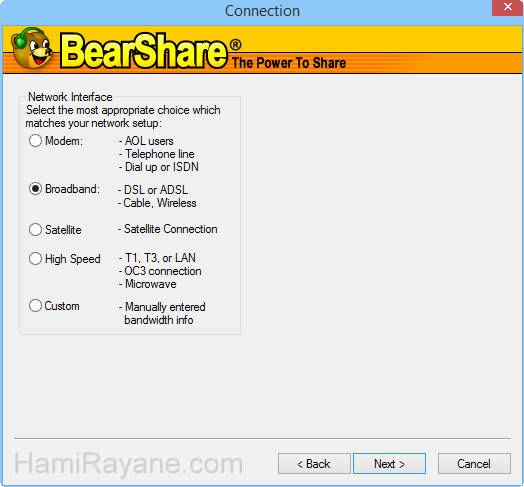Click the 'OC3 connection' text

point(163,271)
